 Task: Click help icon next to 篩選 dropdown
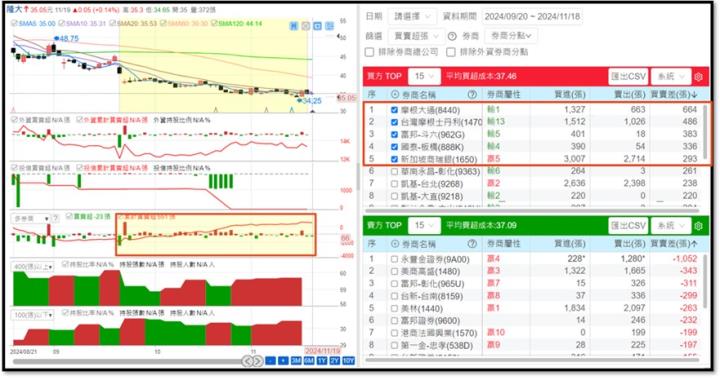[452, 36]
